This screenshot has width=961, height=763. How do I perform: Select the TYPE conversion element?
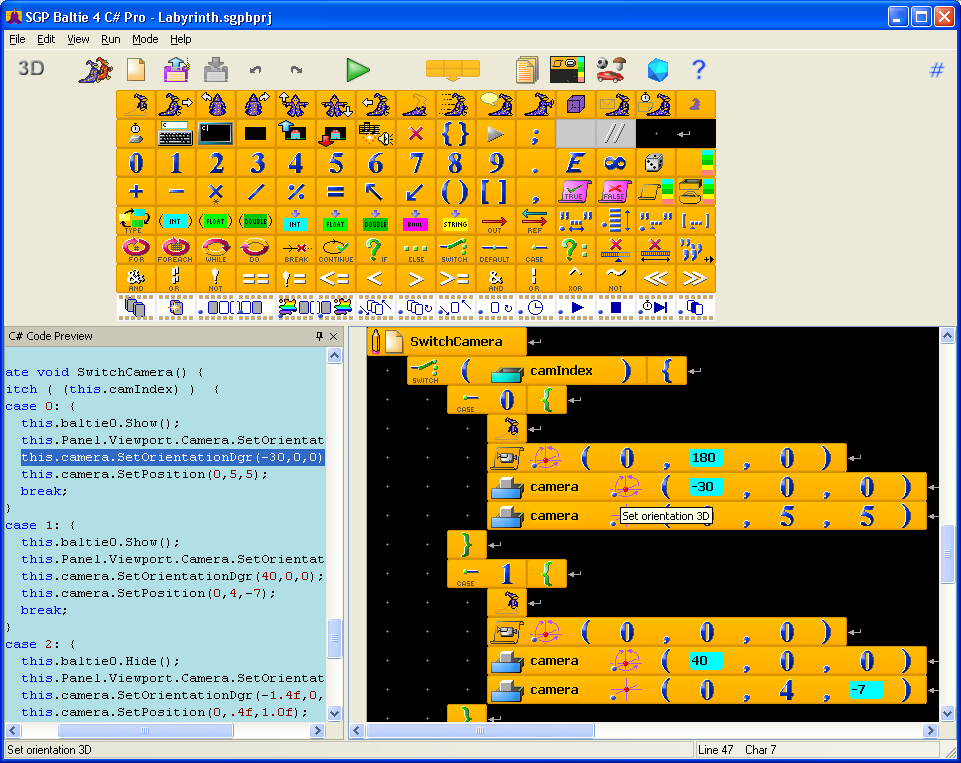point(135,221)
